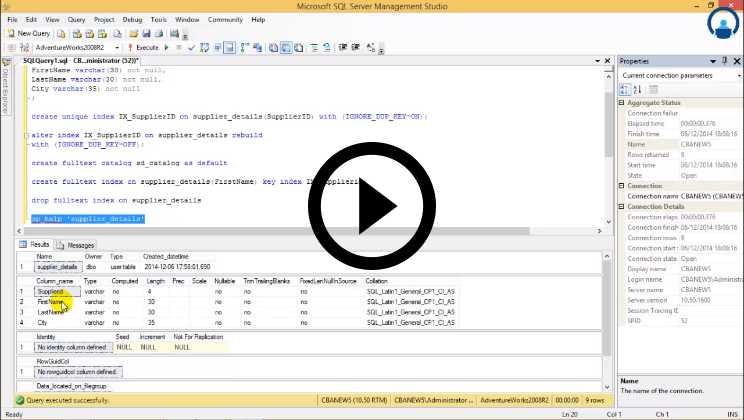Parse the query with the checkmark icon
Screen dimensions: 744x420
[191, 47]
